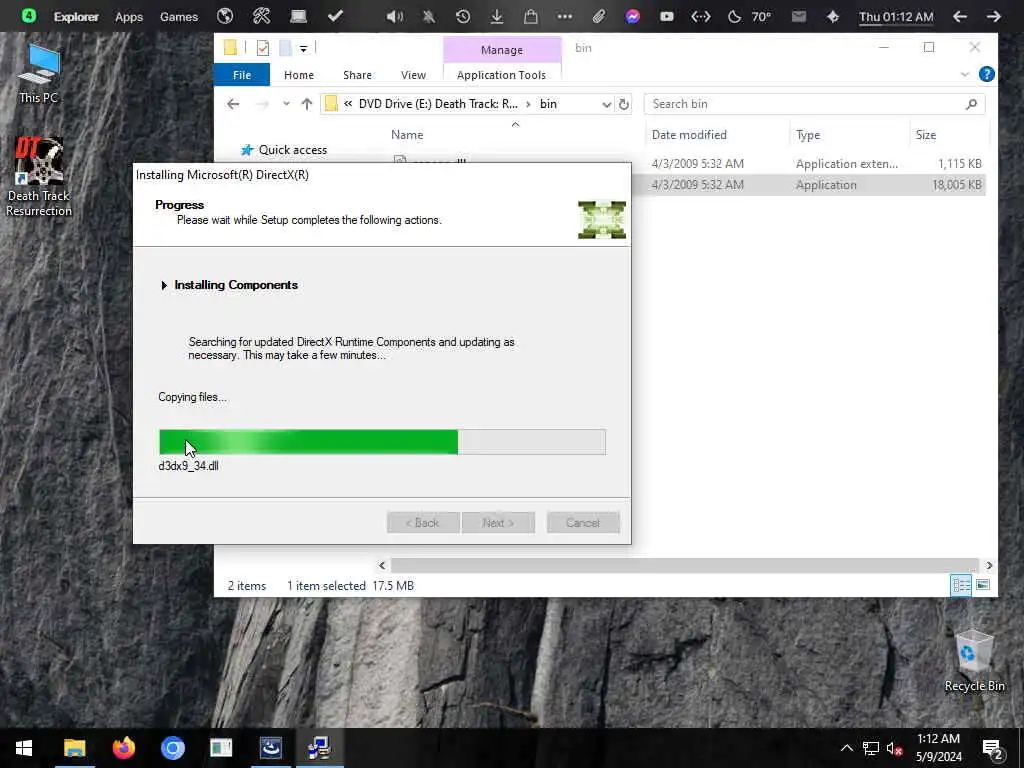This screenshot has width=1024, height=768.
Task: Select the Death Track Resurrection desktop shortcut
Action: [x=39, y=176]
